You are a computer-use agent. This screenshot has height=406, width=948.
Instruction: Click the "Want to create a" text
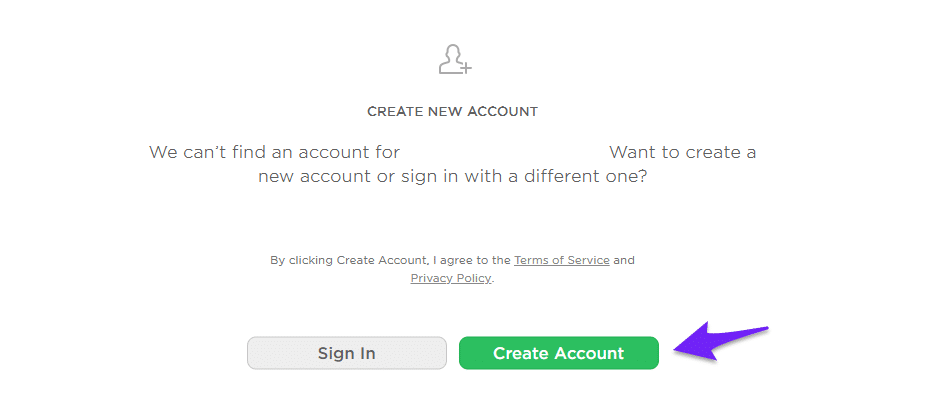pyautogui.click(x=682, y=153)
